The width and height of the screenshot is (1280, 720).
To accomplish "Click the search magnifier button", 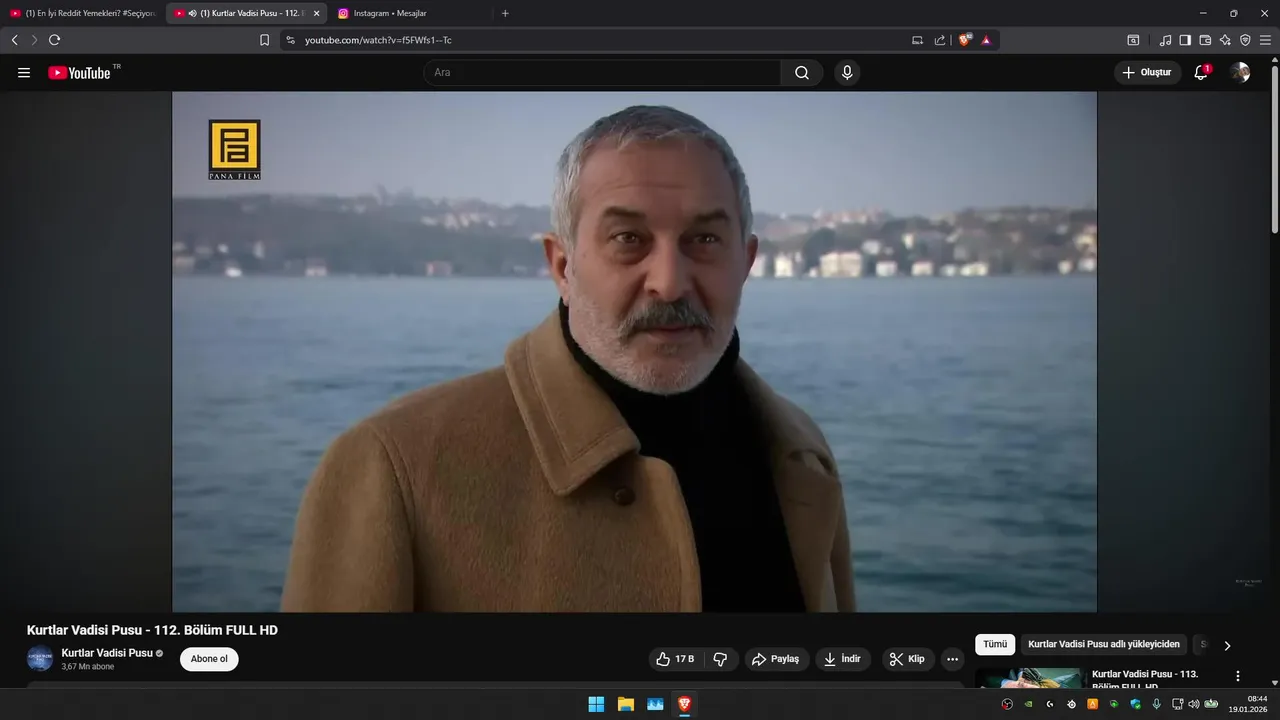I will [802, 73].
